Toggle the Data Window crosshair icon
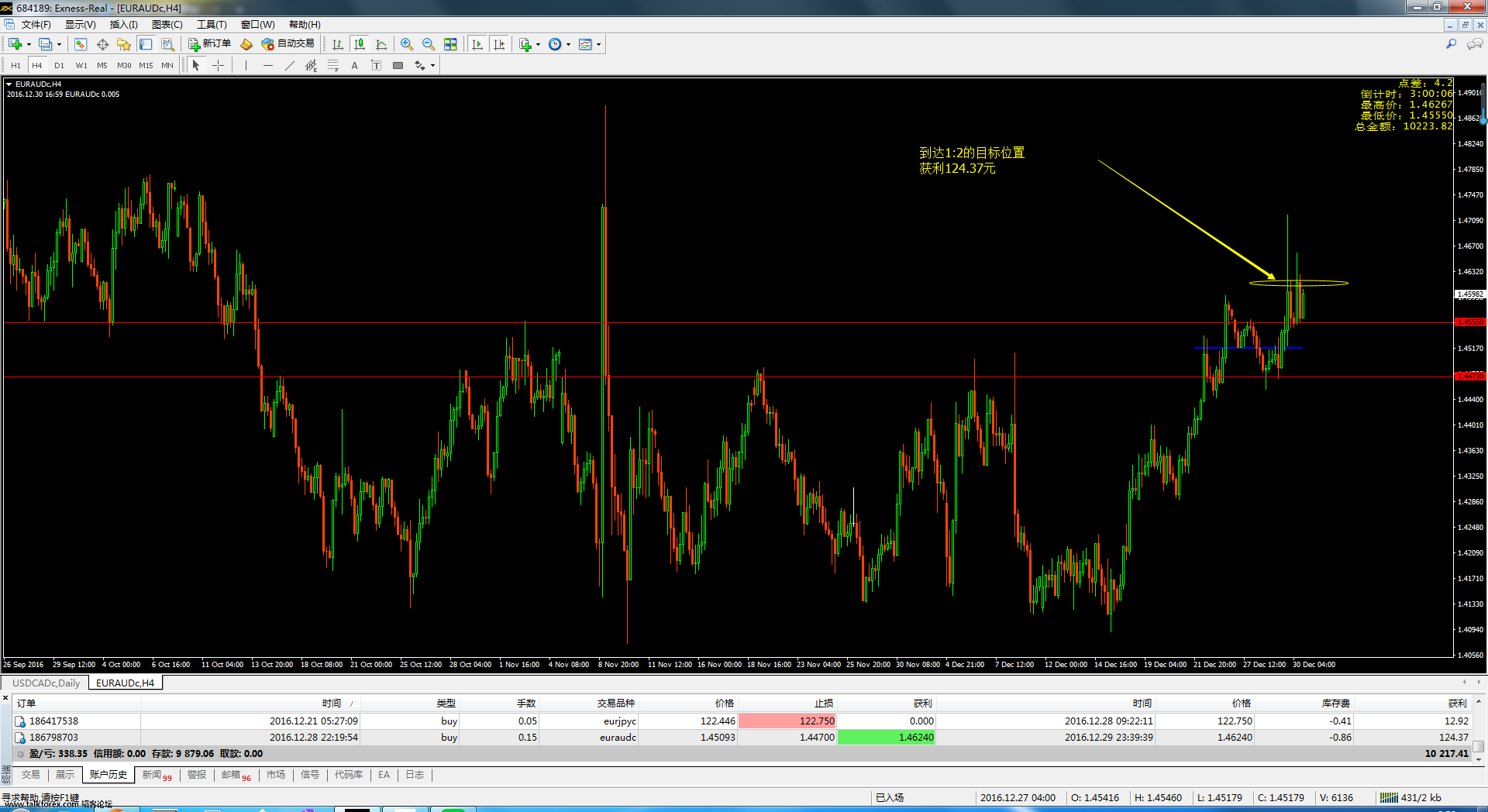The height and width of the screenshot is (812, 1488). pyautogui.click(x=102, y=44)
